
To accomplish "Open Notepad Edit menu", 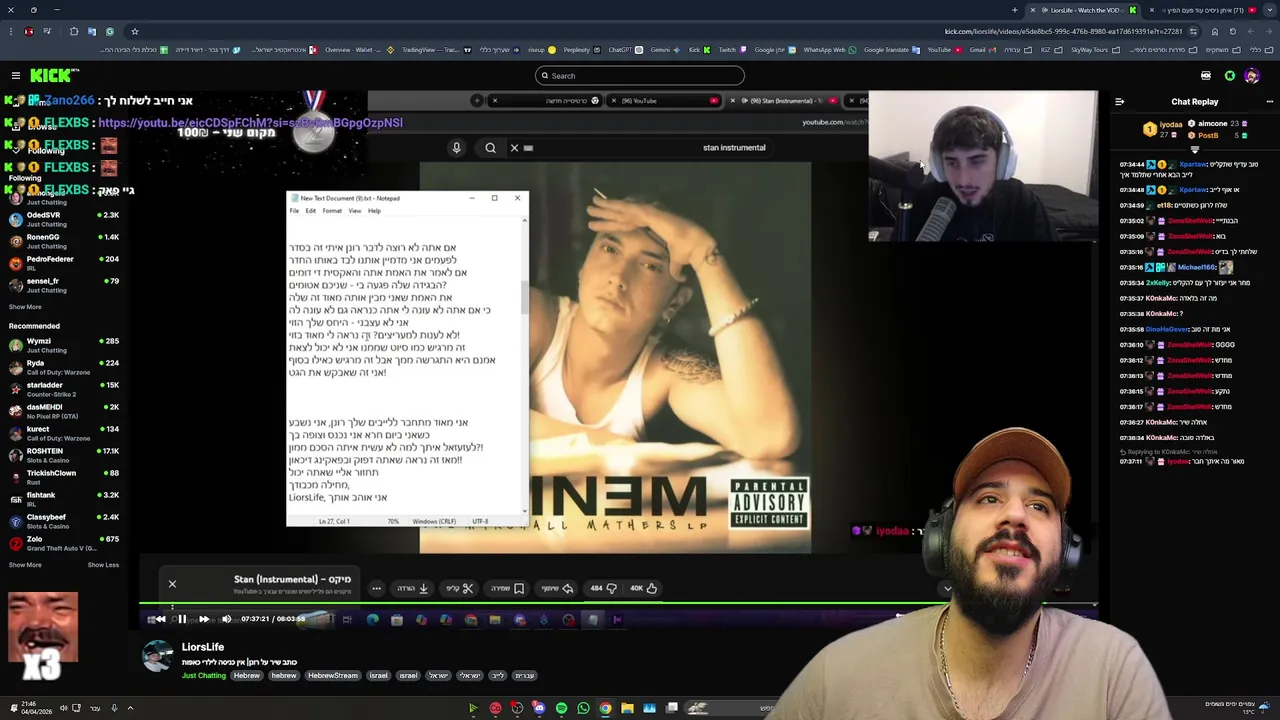I will [x=311, y=211].
